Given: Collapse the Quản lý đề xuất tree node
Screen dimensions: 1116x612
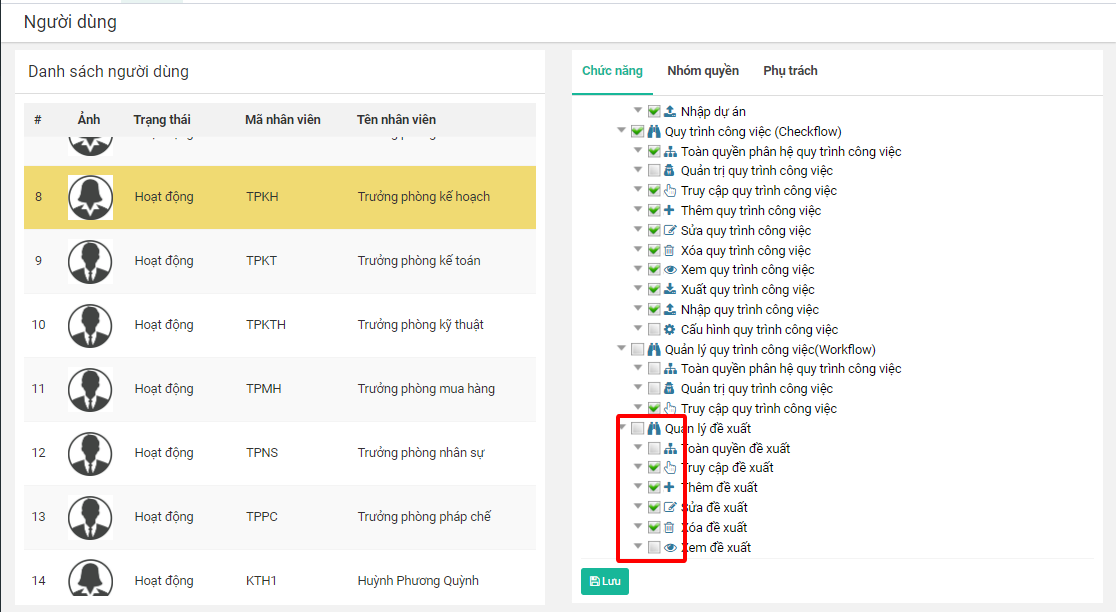Looking at the screenshot, I should coord(622,429).
